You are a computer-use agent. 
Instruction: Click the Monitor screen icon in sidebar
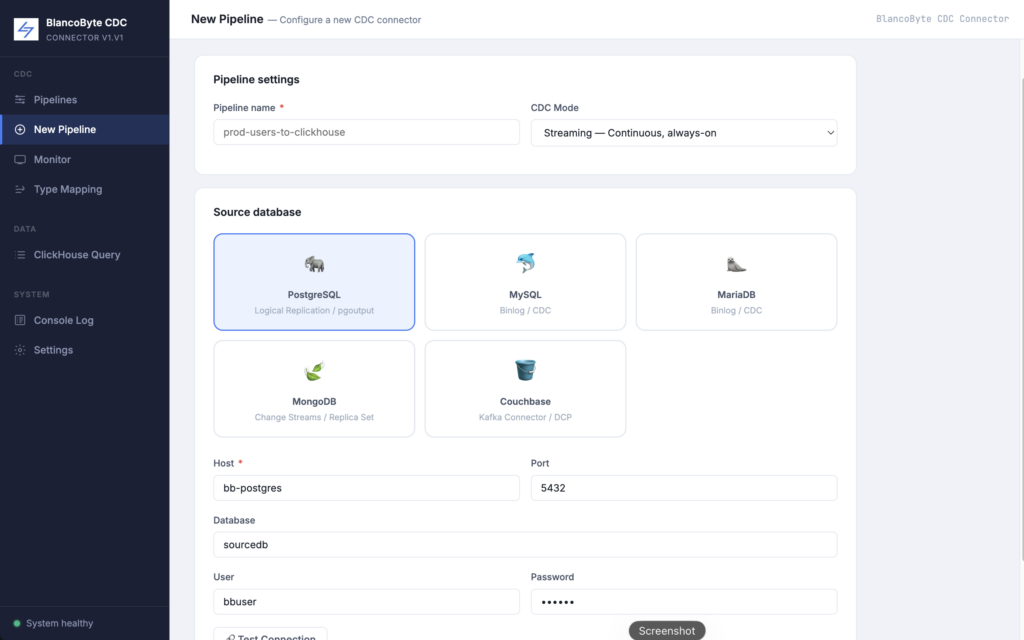(x=20, y=159)
